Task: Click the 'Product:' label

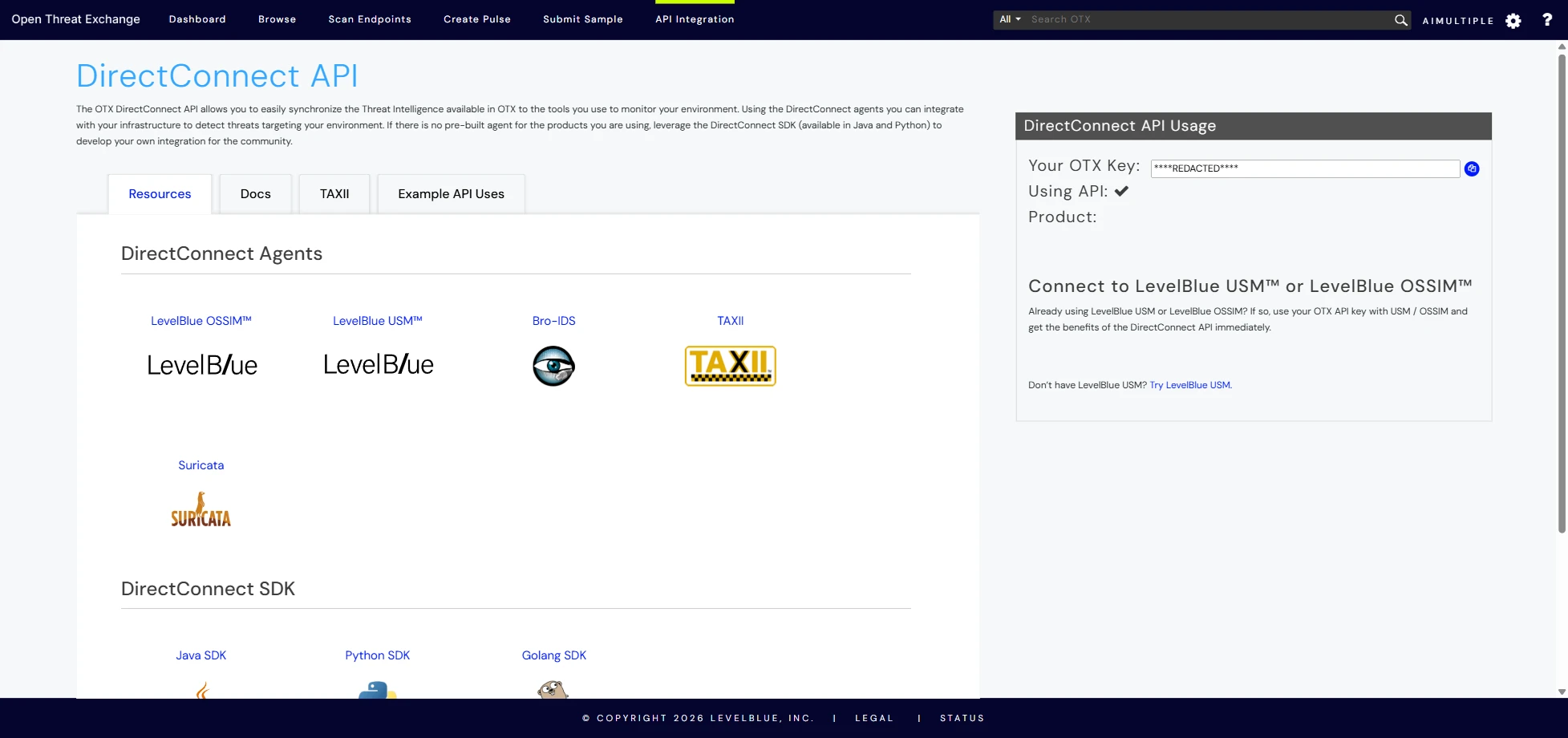Action: [x=1062, y=217]
